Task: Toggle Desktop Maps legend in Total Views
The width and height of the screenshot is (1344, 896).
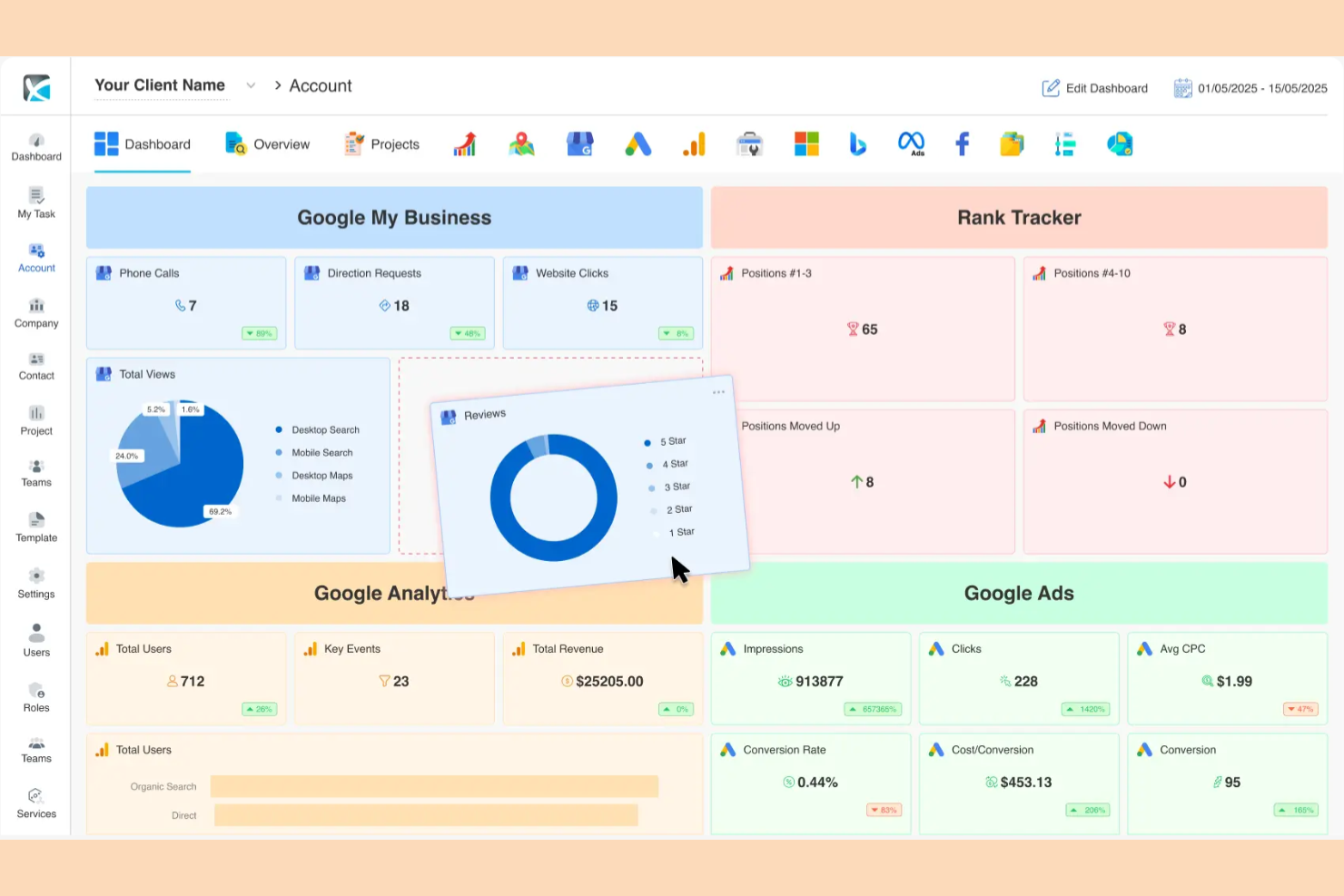Action: pos(314,476)
